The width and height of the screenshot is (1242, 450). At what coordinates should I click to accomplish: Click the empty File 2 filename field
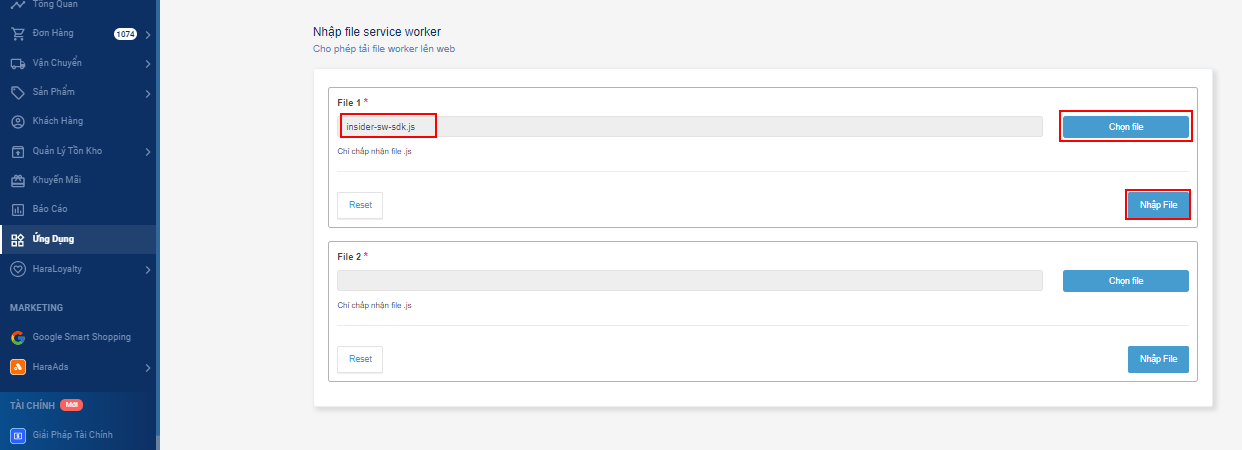(x=689, y=281)
